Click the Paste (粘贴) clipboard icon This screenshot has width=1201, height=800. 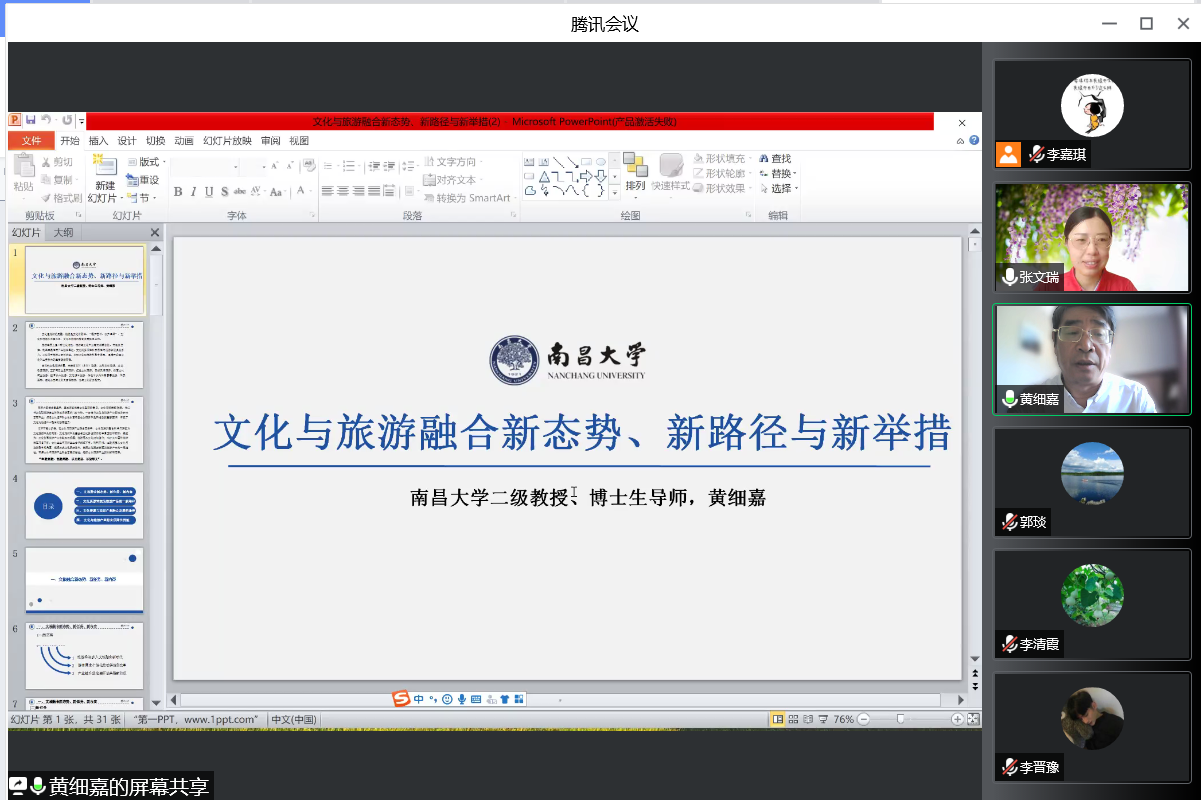[x=23, y=168]
